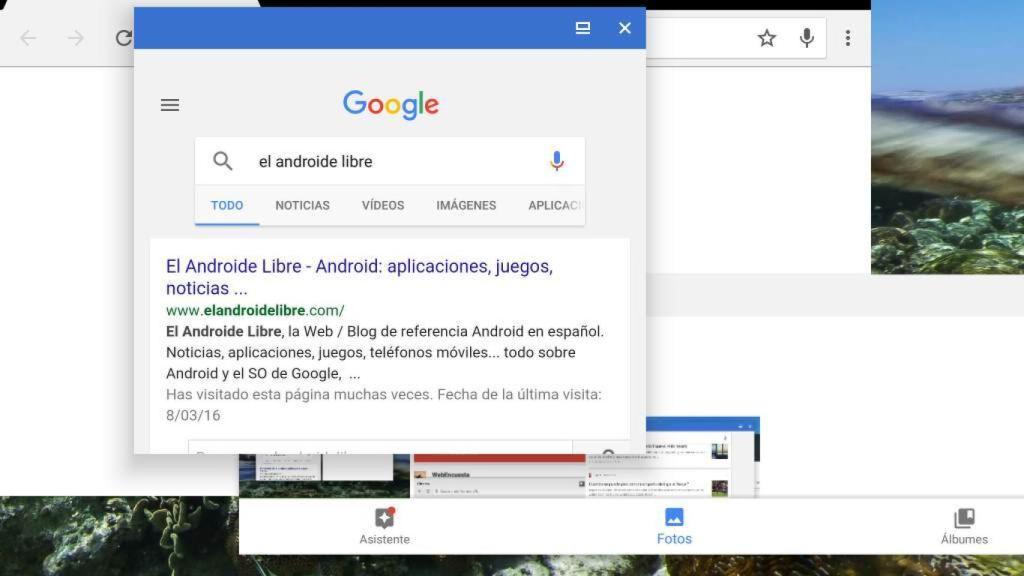Viewport: 1024px width, 576px height.
Task: Open the hamburger menu in the Google popup
Action: 170,104
